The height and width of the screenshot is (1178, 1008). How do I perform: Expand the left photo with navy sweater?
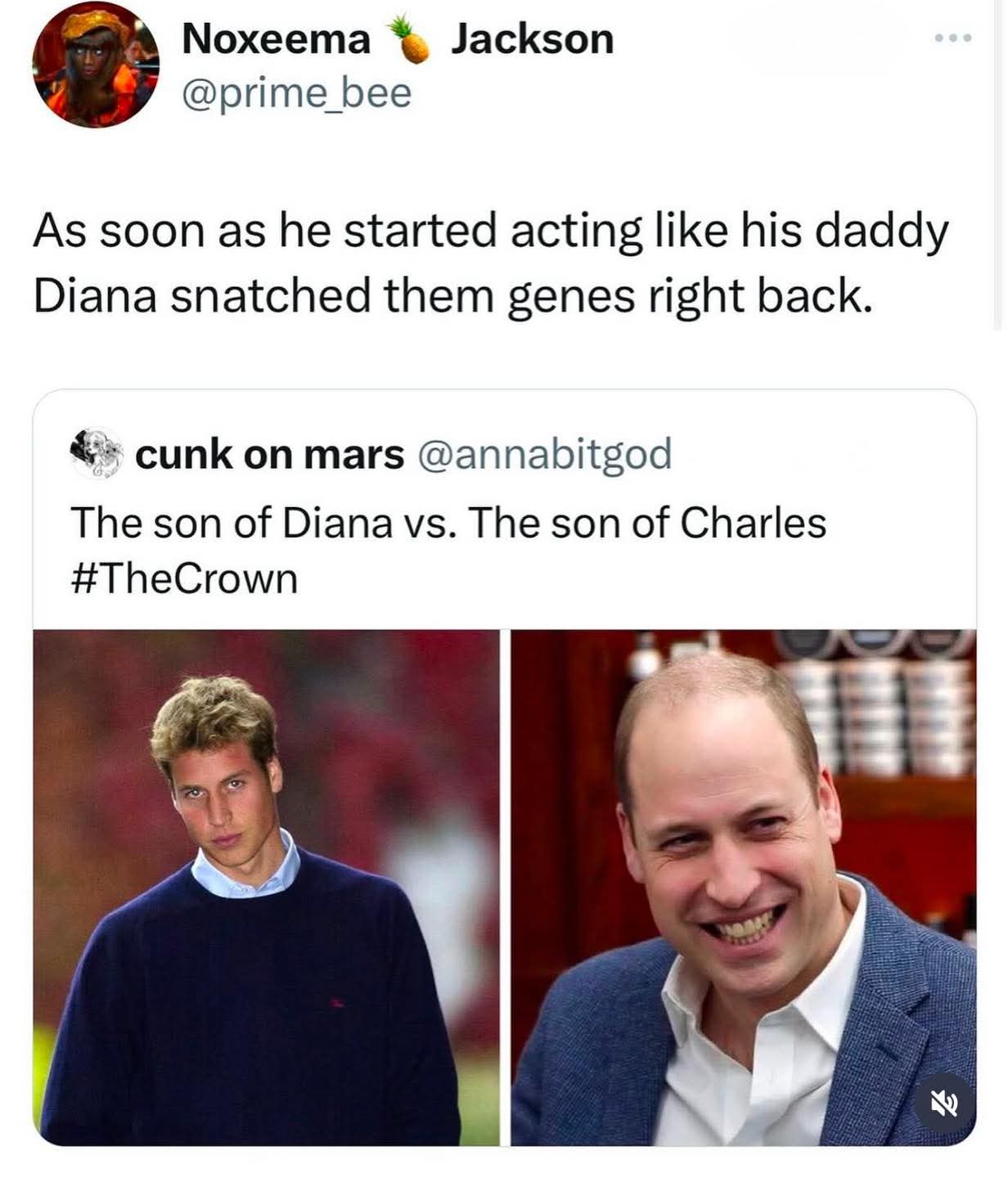coord(266,887)
